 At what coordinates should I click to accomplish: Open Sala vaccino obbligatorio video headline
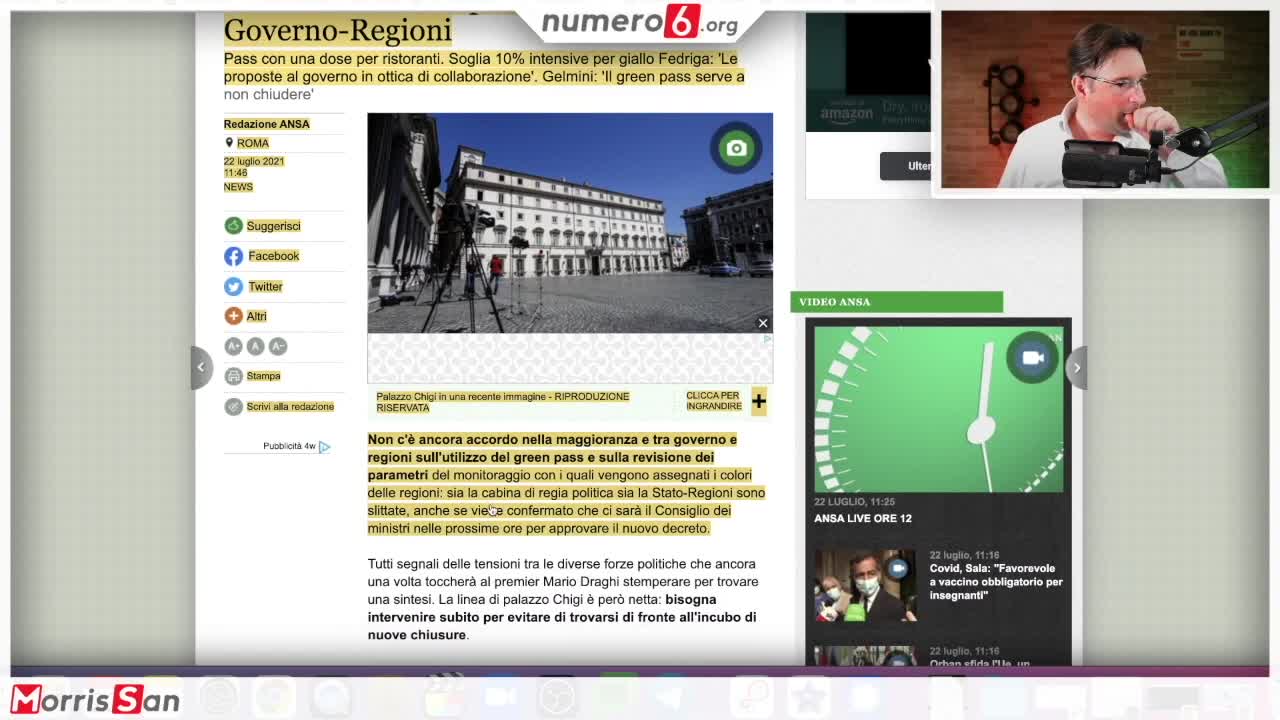click(996, 582)
